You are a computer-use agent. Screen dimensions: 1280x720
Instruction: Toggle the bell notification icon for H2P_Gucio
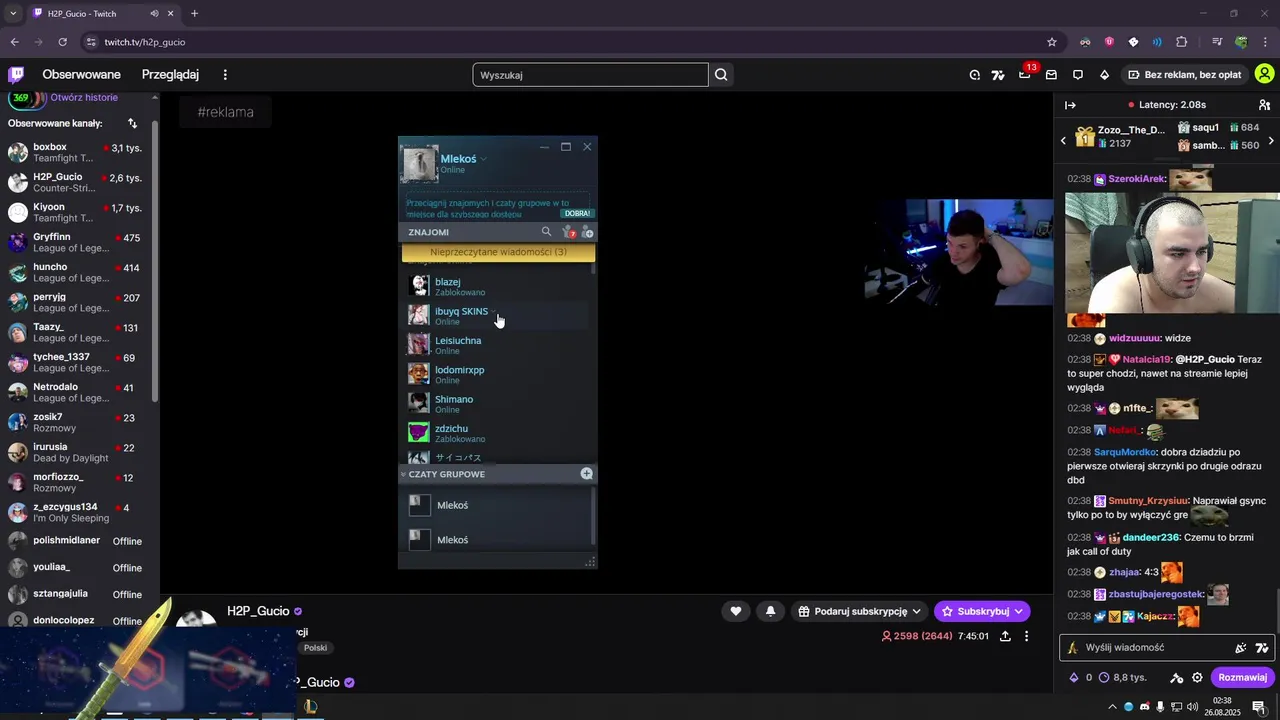point(770,611)
